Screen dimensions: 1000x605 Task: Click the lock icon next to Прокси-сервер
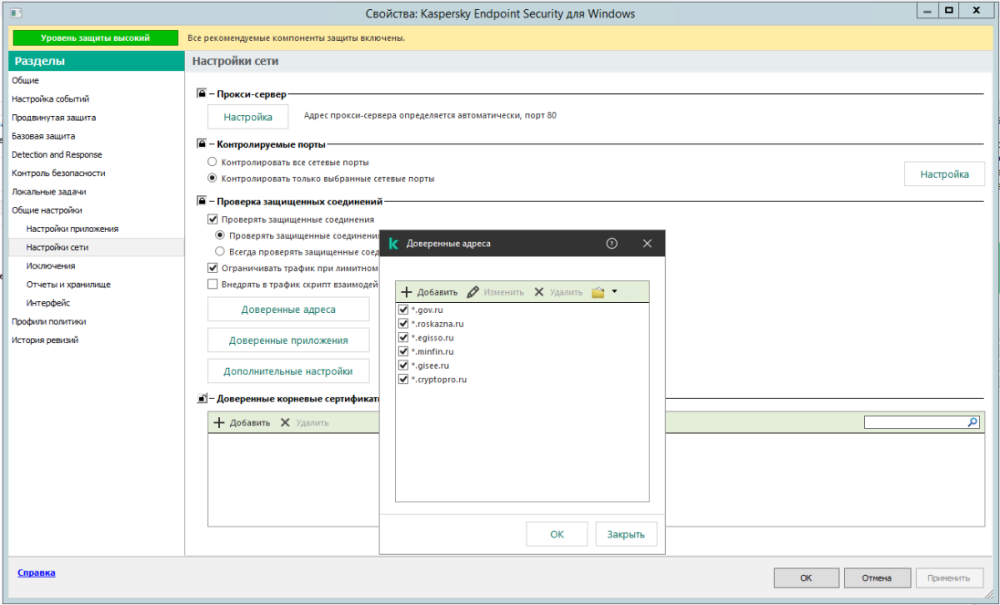(x=201, y=94)
